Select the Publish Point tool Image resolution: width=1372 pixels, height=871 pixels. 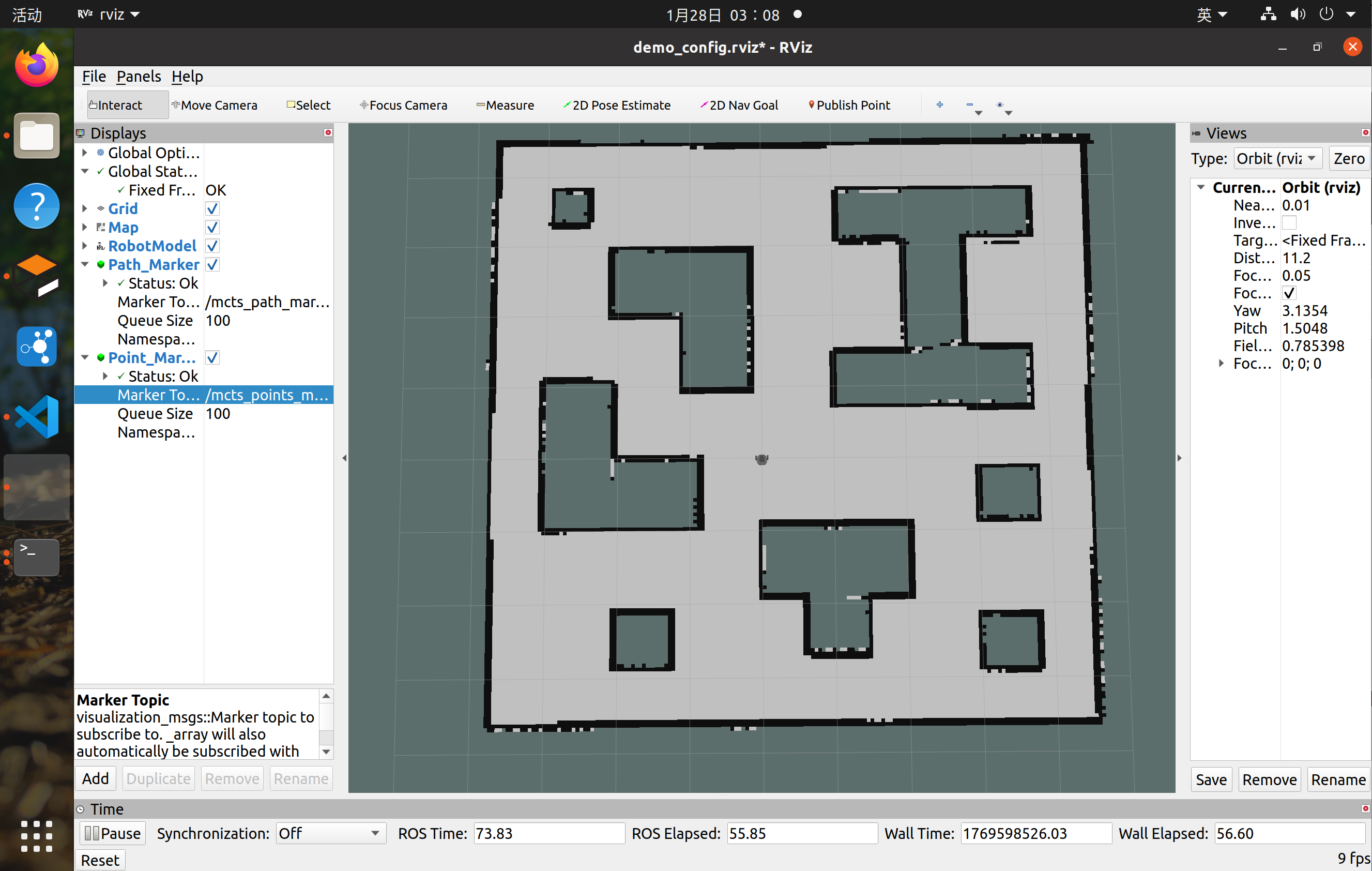click(849, 105)
